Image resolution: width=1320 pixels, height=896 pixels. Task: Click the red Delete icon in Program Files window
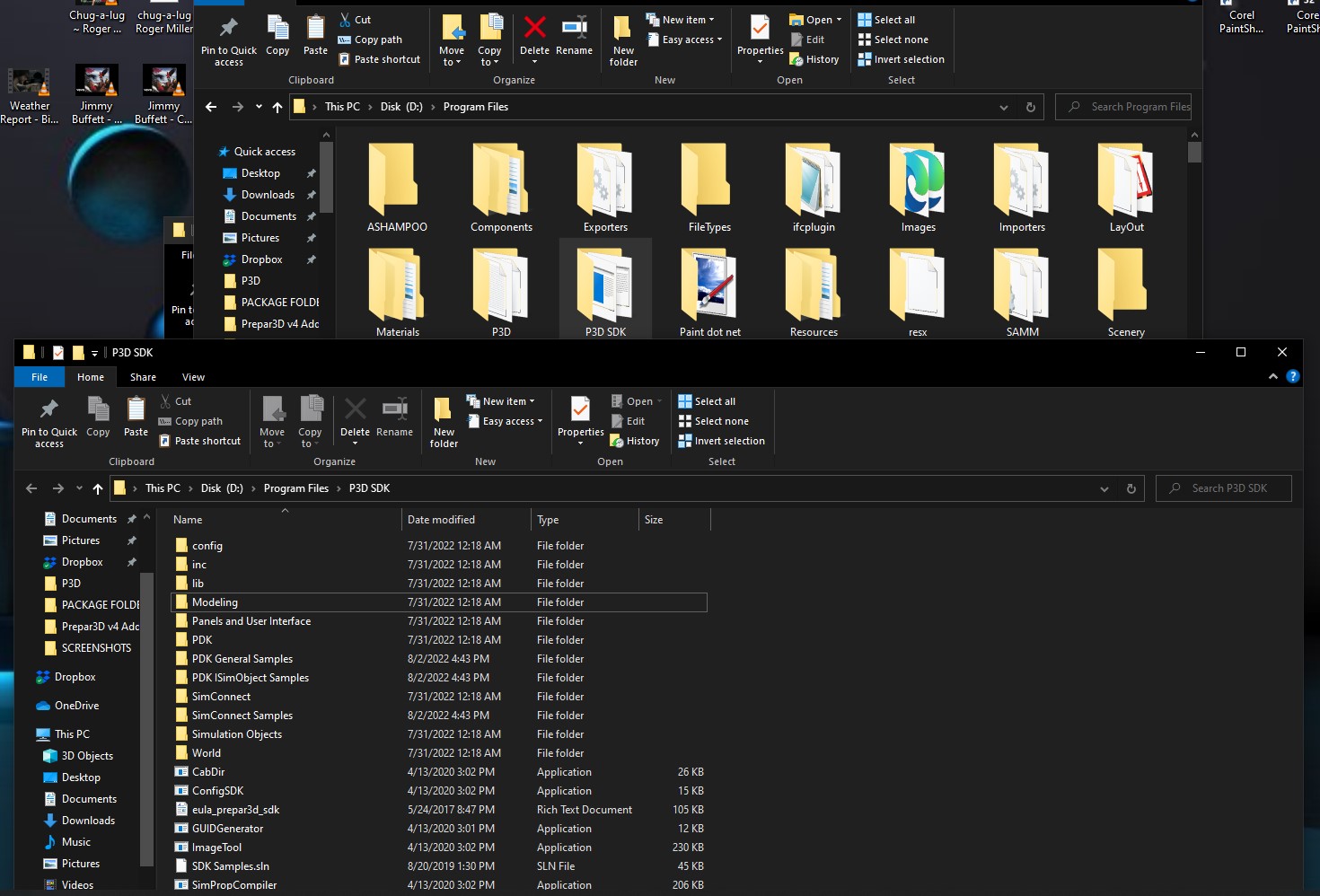coord(534,28)
